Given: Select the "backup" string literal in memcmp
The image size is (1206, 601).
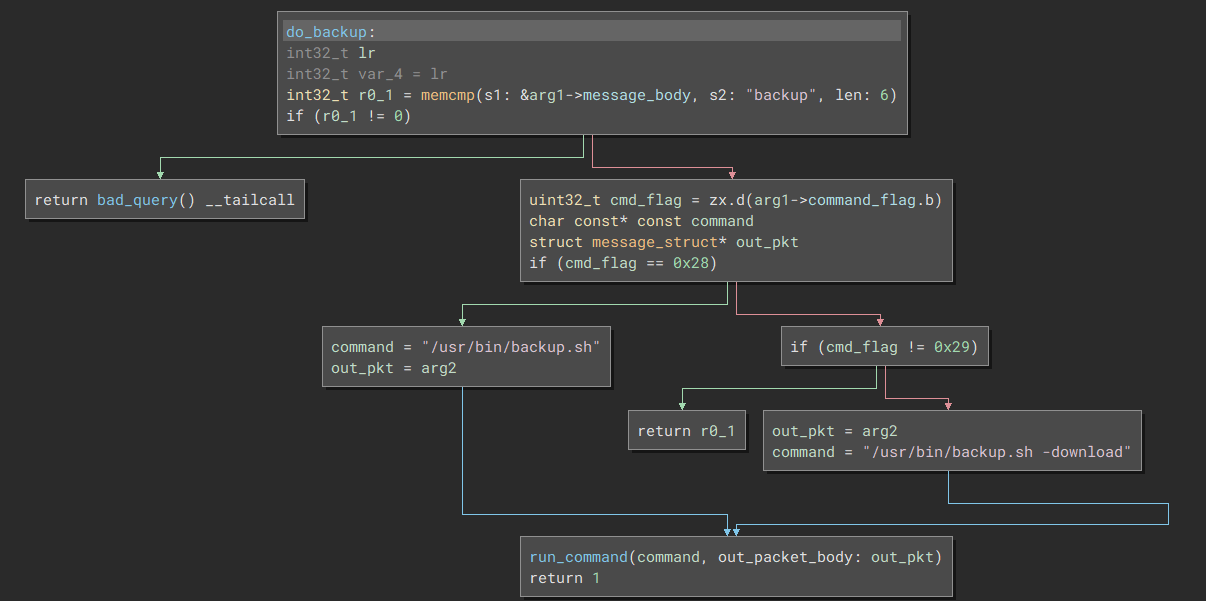Looking at the screenshot, I should pyautogui.click(x=784, y=95).
